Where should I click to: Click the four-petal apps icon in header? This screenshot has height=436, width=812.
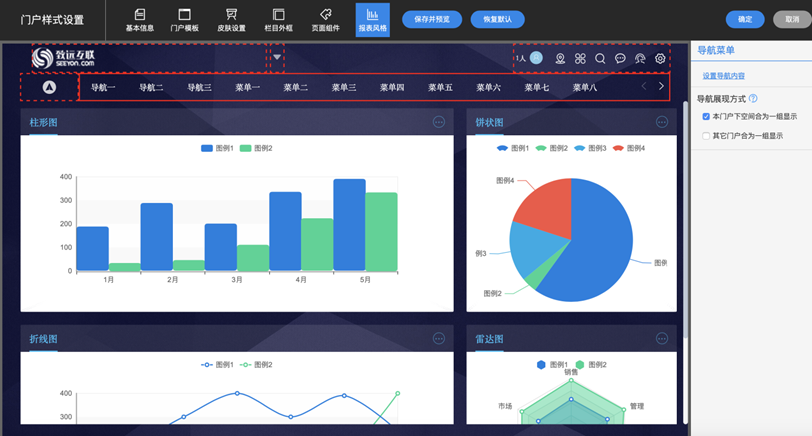tap(580, 59)
